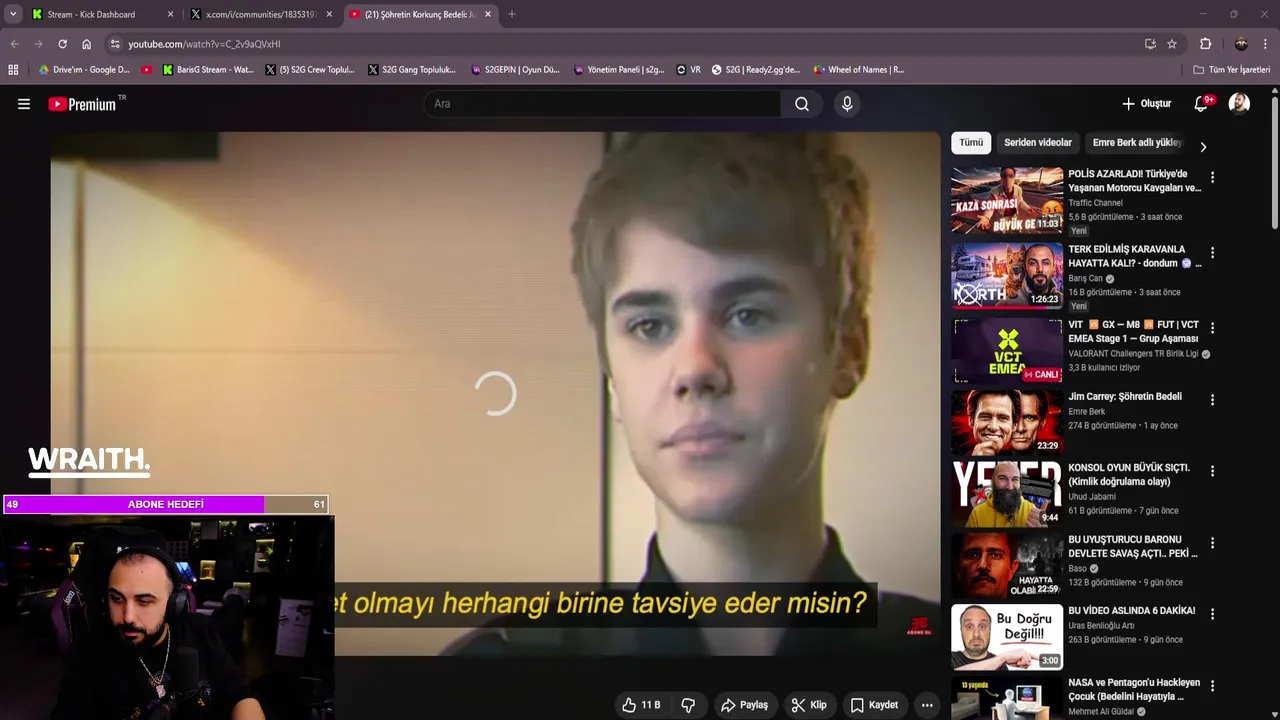Open browser extensions puzzle icon
Image resolution: width=1280 pixels, height=720 pixels.
[x=1206, y=44]
